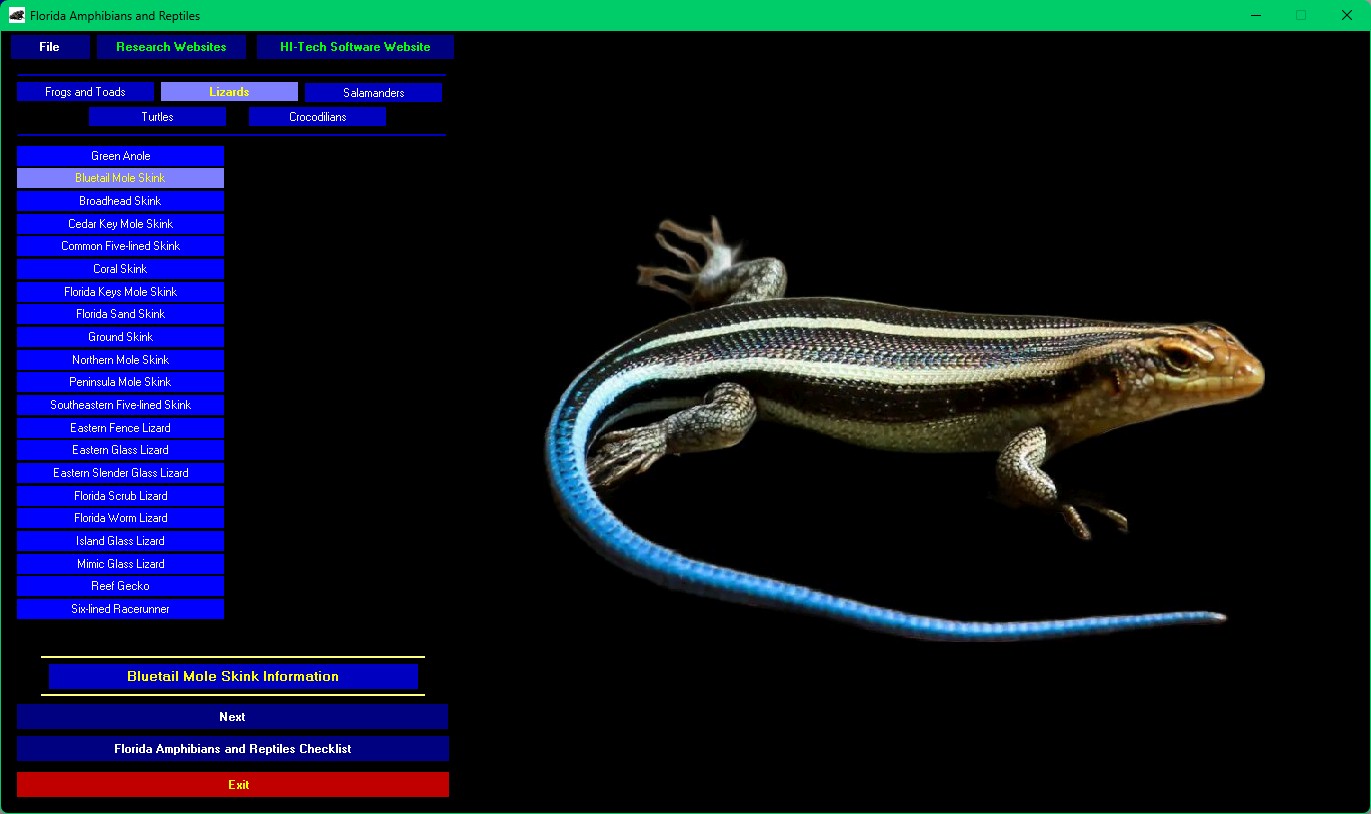Select Coral Skink in lizard list
1371x814 pixels.
pyautogui.click(x=120, y=269)
